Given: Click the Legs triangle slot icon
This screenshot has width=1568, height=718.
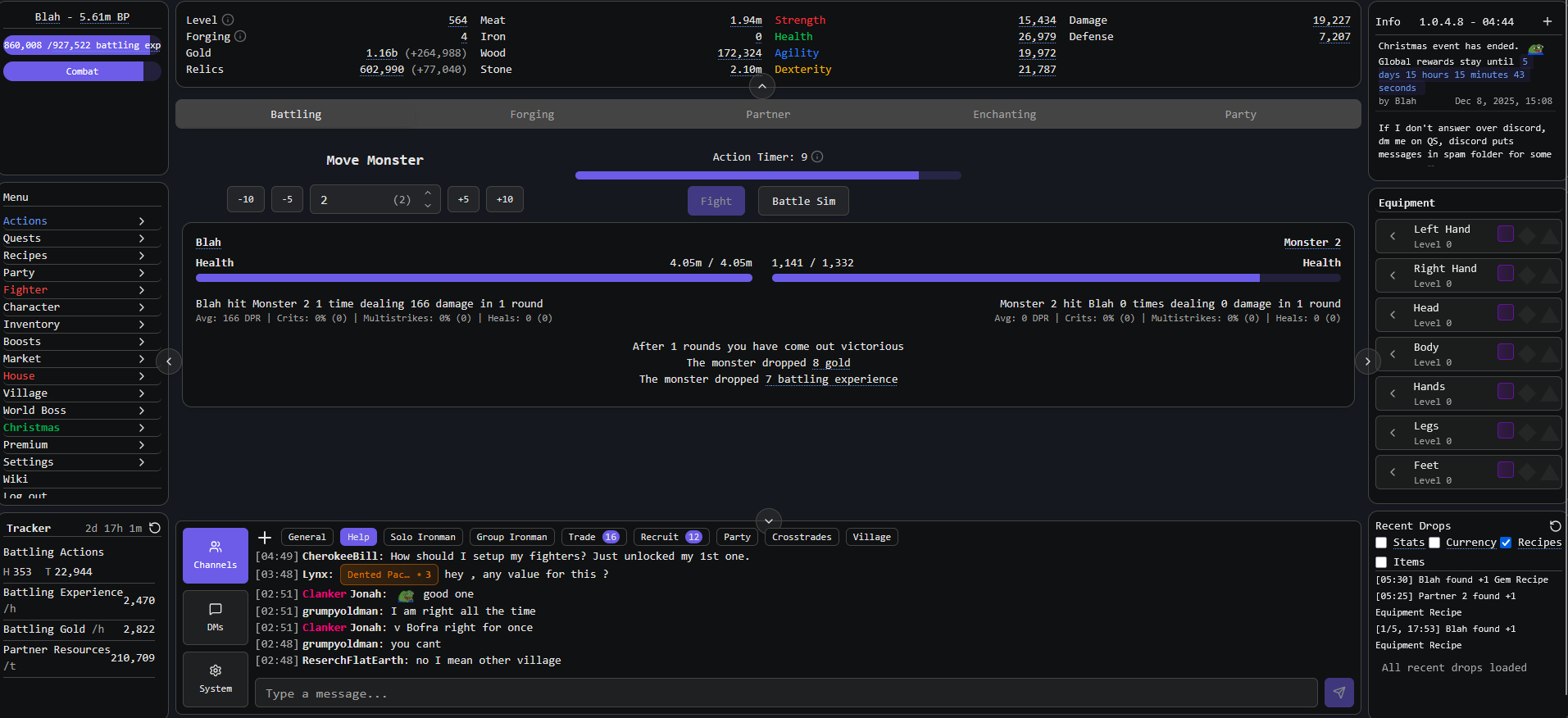Looking at the screenshot, I should point(1549,434).
